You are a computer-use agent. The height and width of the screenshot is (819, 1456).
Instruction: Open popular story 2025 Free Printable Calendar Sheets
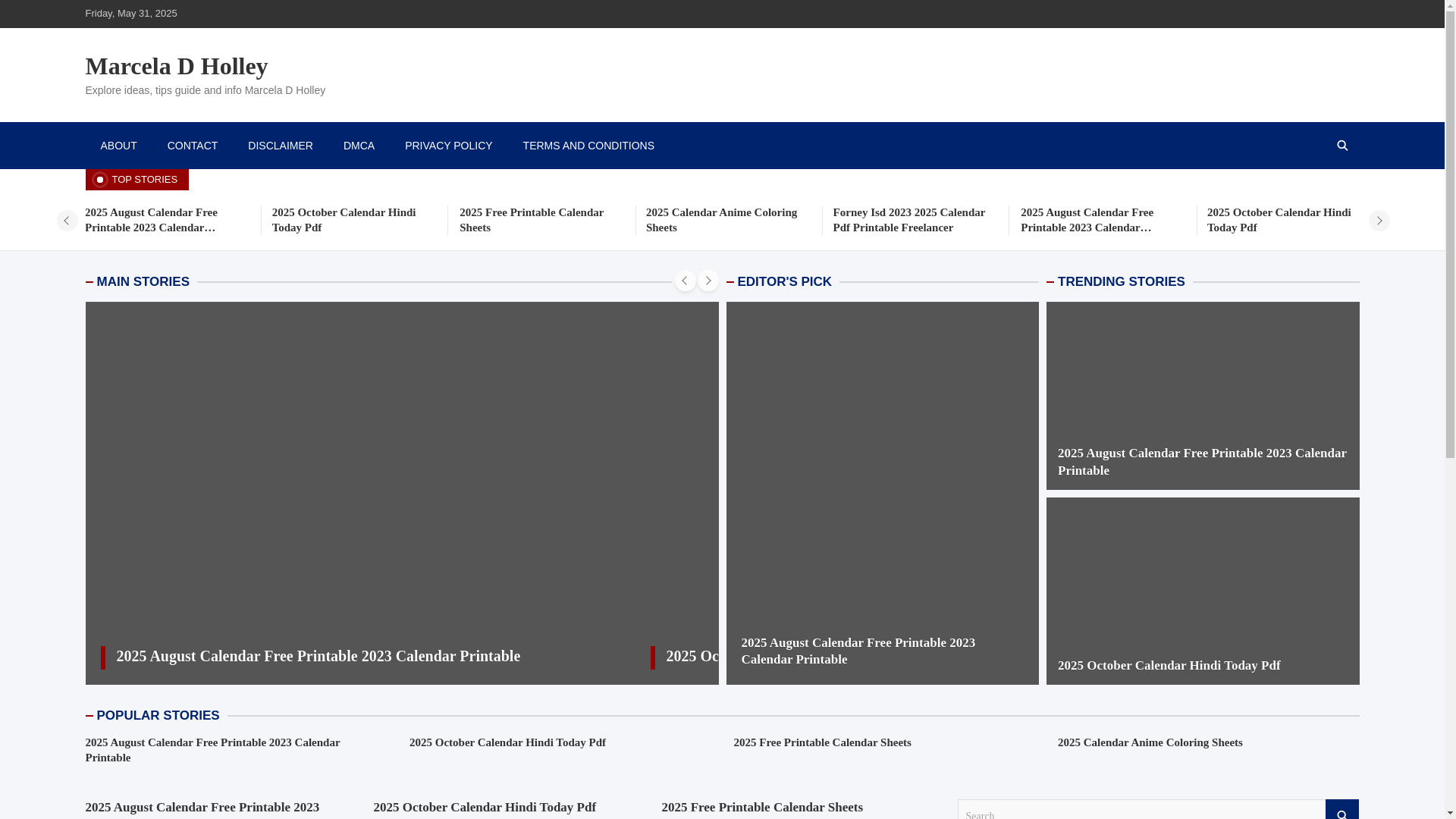coord(822,742)
